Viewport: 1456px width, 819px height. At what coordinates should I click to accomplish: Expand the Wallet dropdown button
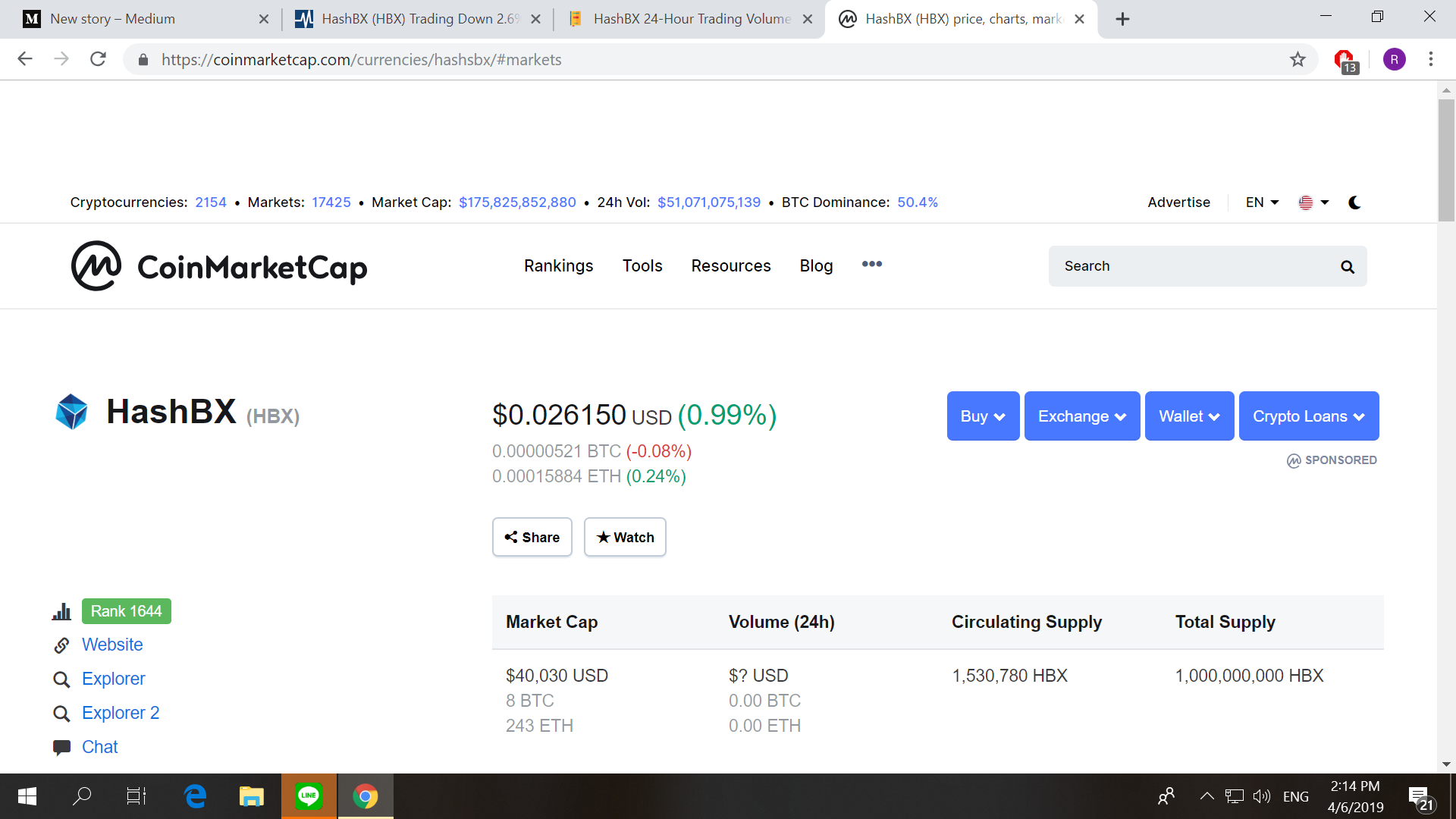click(1189, 416)
